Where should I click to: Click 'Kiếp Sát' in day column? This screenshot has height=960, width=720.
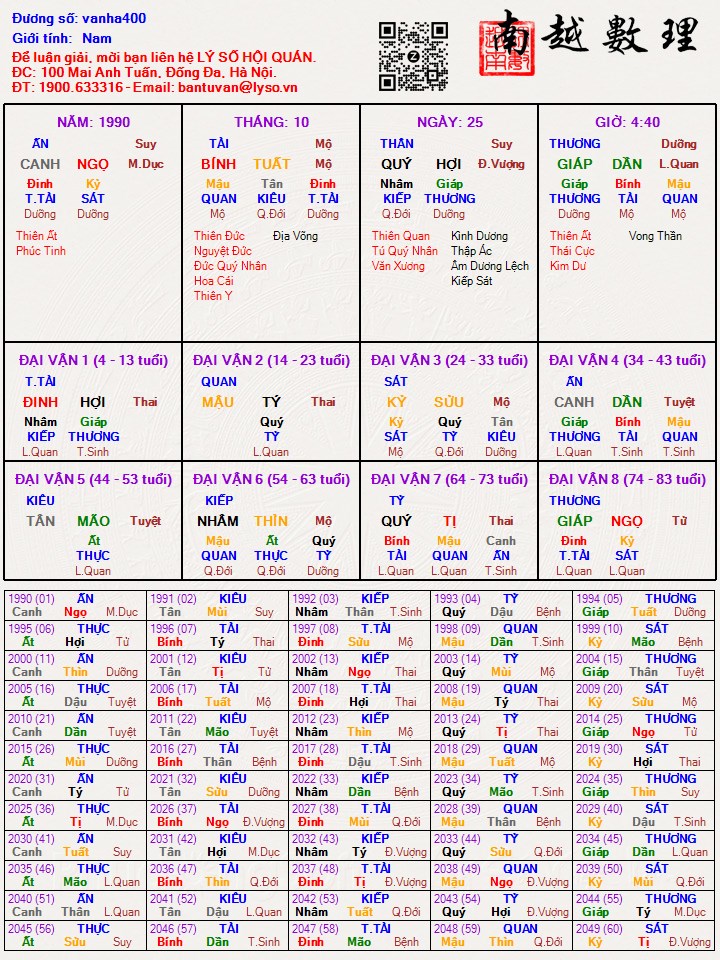[x=471, y=280]
